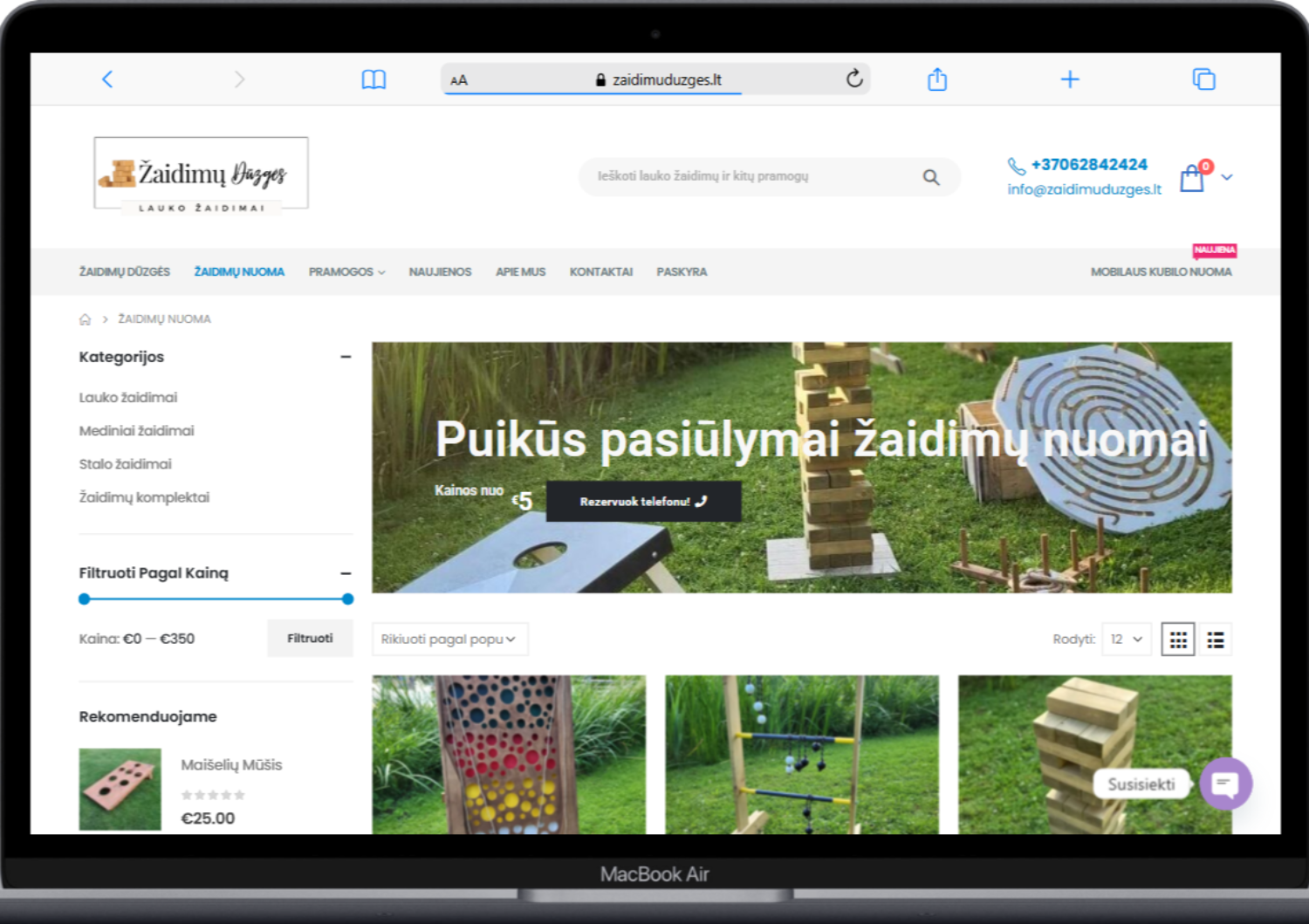This screenshot has height=924, width=1309.
Task: Open the Rikiuoti pagal sorting dropdown
Action: (449, 640)
